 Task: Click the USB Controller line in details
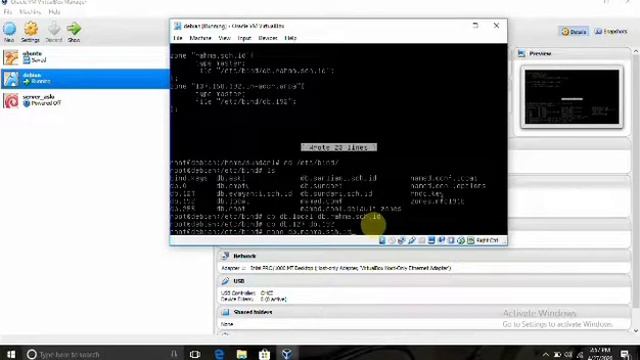(x=247, y=293)
